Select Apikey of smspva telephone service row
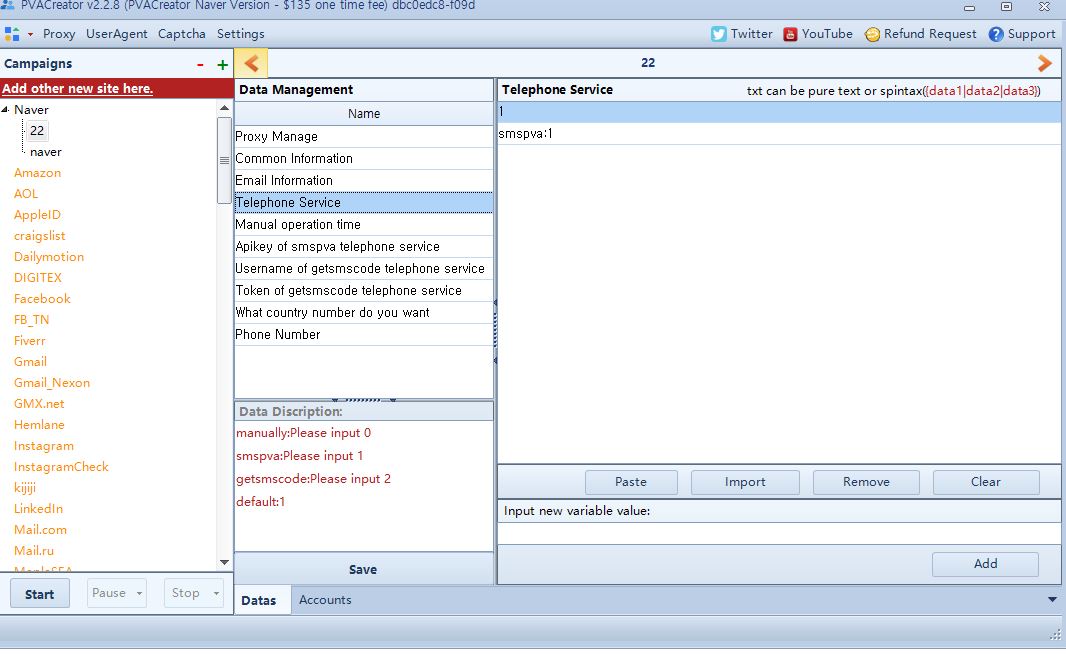Screen dimensions: 1066x654 click(x=337, y=246)
